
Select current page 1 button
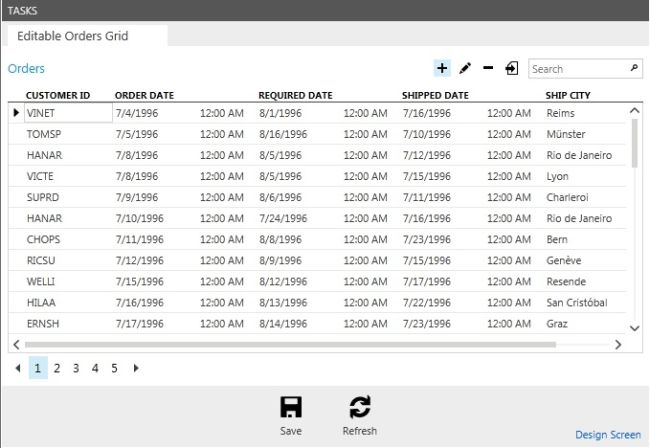pos(38,368)
